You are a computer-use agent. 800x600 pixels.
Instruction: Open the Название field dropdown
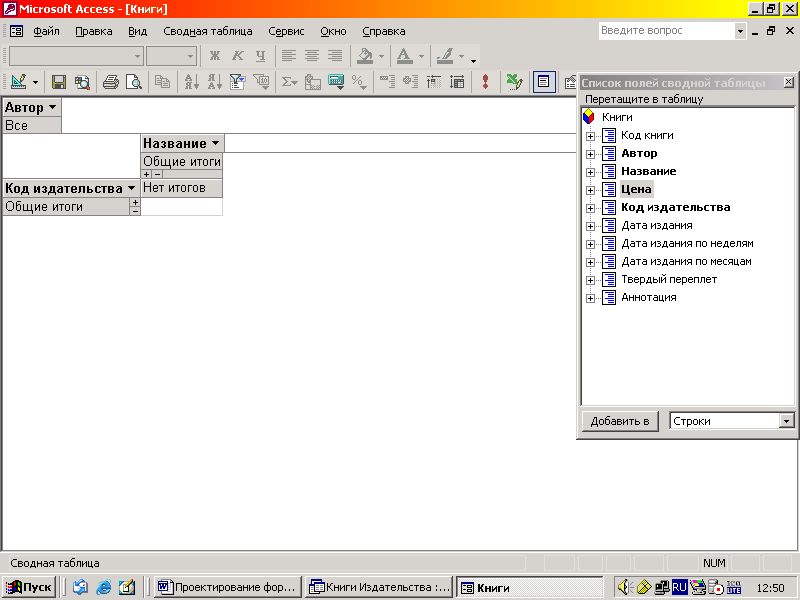[215, 143]
